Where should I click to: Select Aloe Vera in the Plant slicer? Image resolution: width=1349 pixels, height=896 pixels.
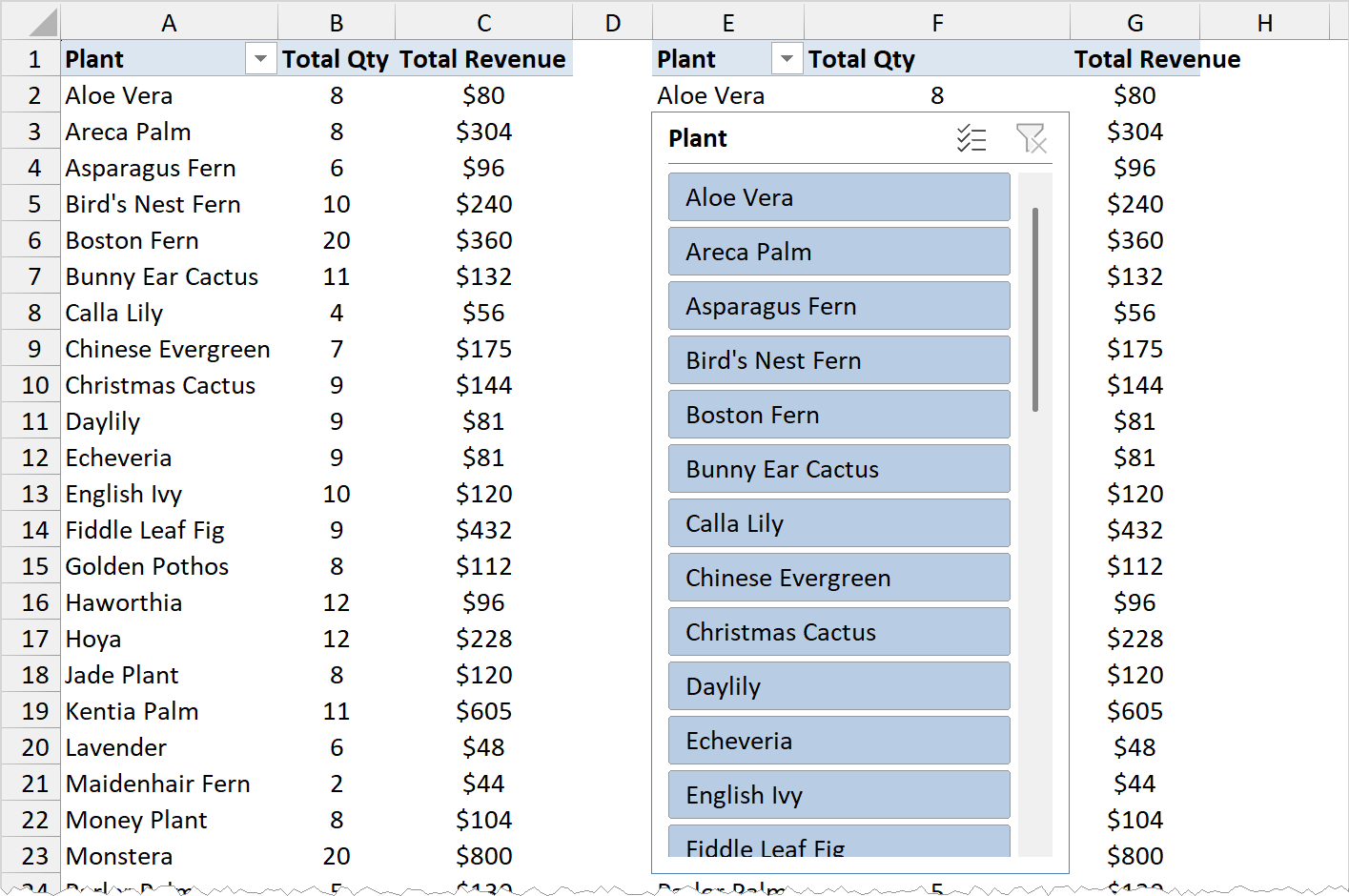click(839, 197)
